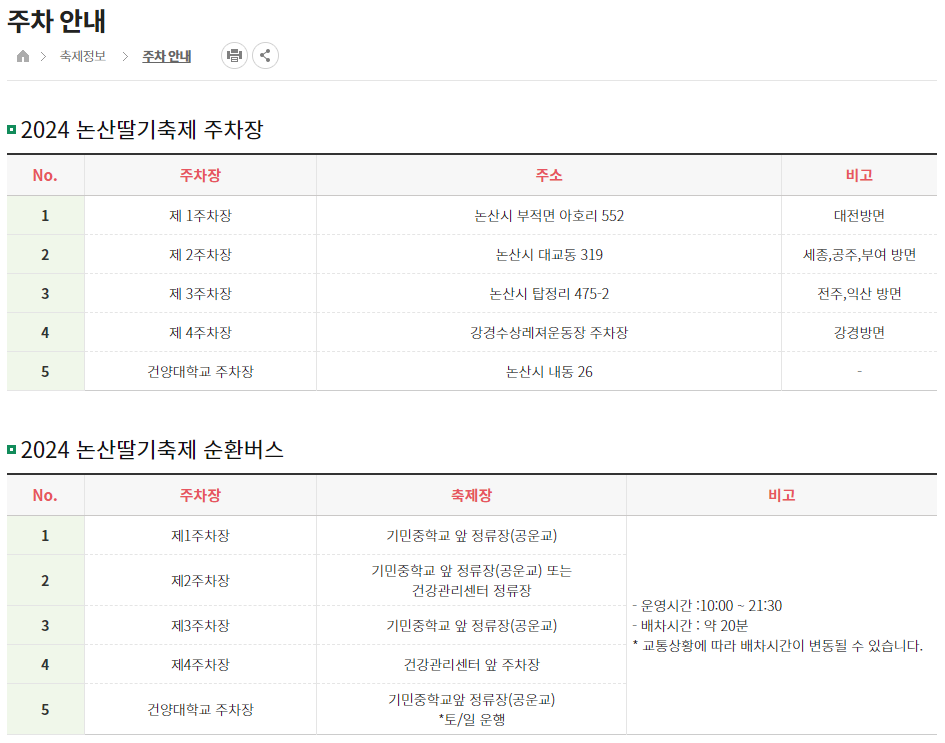
Task: Select 제 3주차장 cell in parking table
Action: pyautogui.click(x=200, y=294)
